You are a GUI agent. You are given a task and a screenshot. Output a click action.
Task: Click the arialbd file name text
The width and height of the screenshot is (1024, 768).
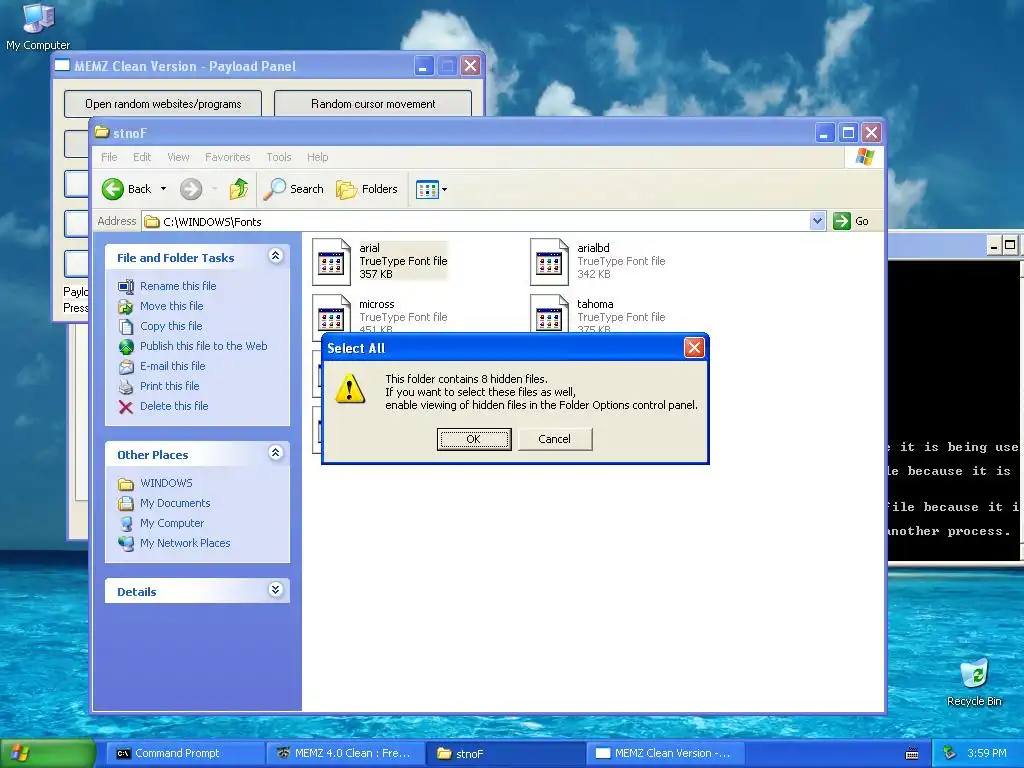pos(593,248)
